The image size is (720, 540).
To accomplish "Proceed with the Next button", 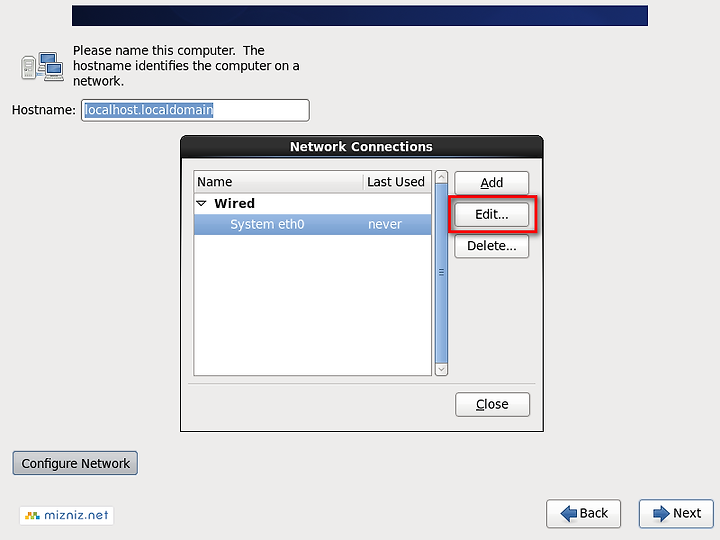I will click(676, 513).
